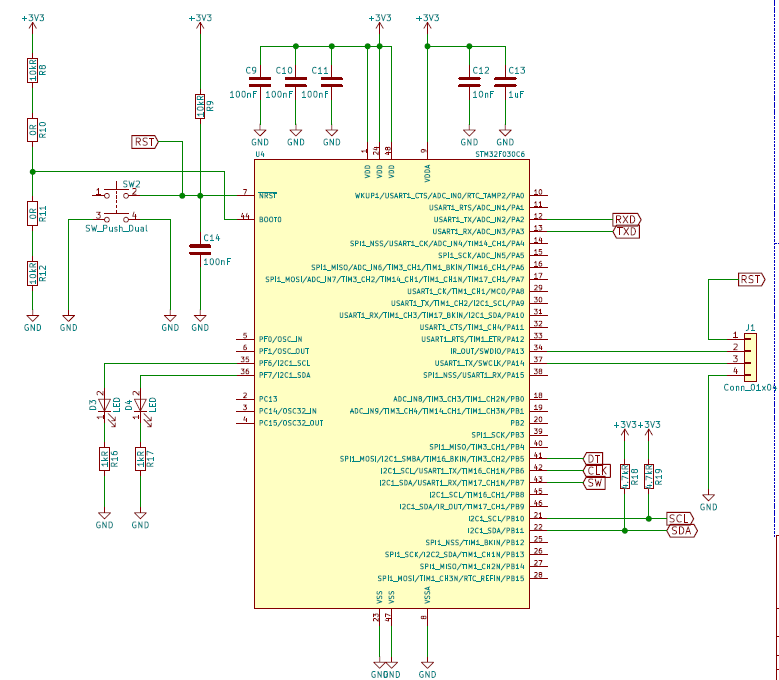Select LED D3 symbol
Viewport: 779px width, 680px height.
point(104,405)
